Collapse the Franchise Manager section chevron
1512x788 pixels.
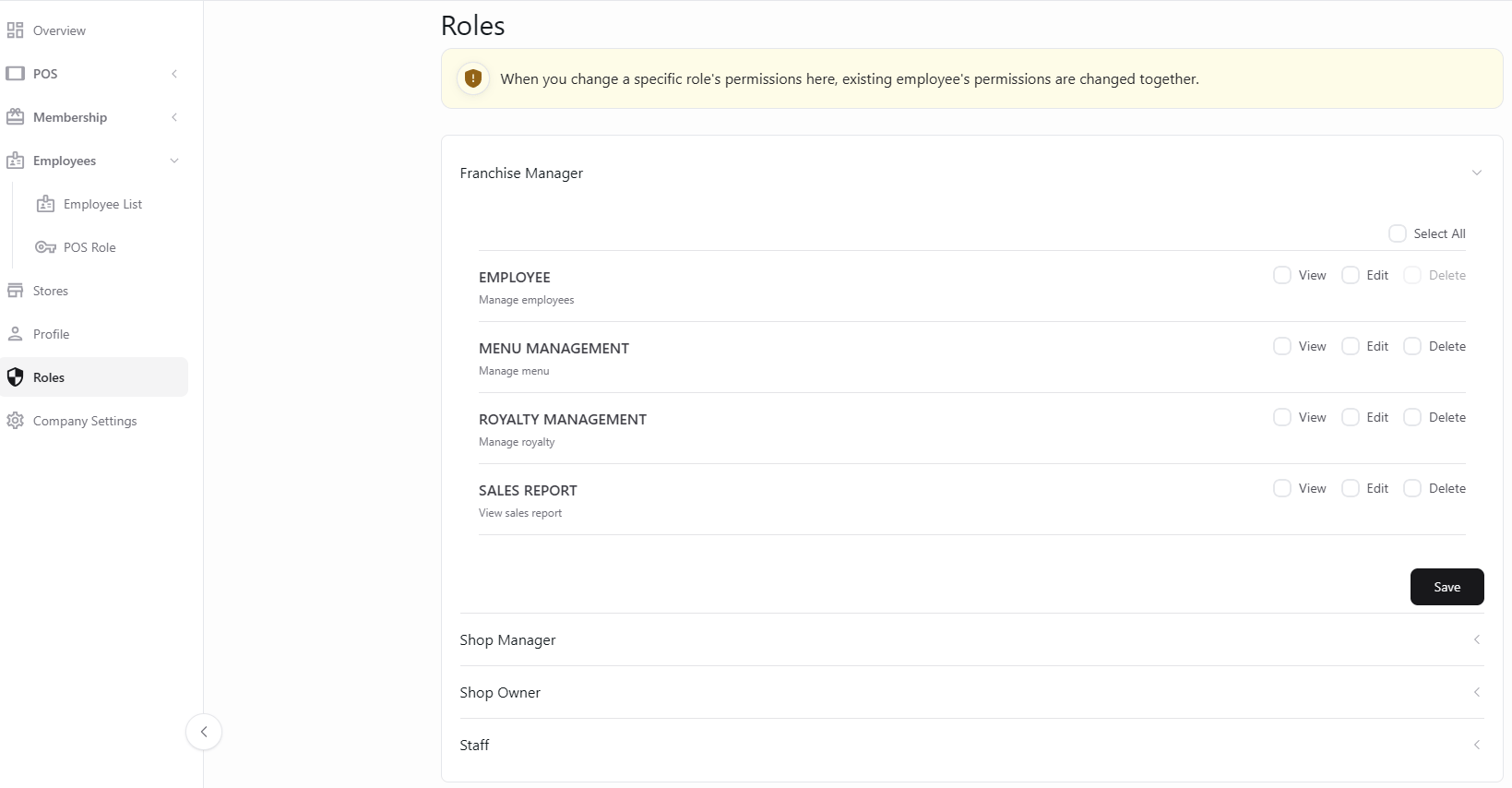coord(1477,173)
